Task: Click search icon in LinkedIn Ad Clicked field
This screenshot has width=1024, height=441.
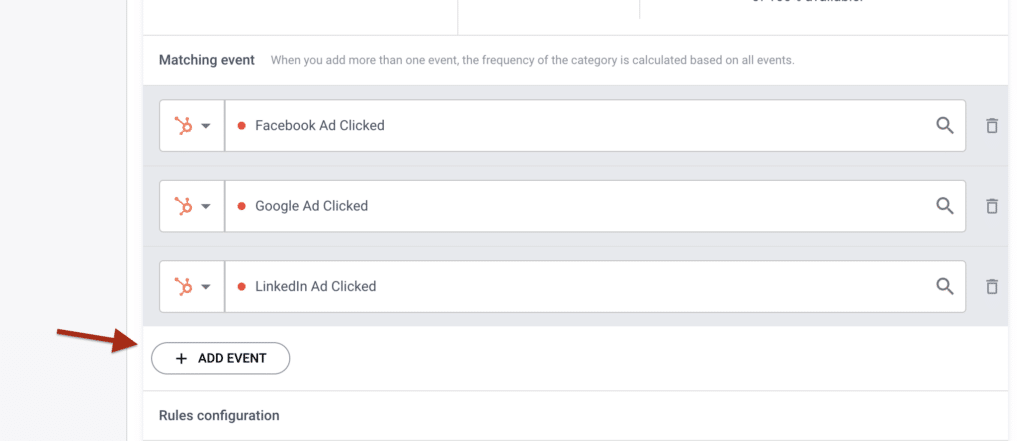Action: [944, 286]
